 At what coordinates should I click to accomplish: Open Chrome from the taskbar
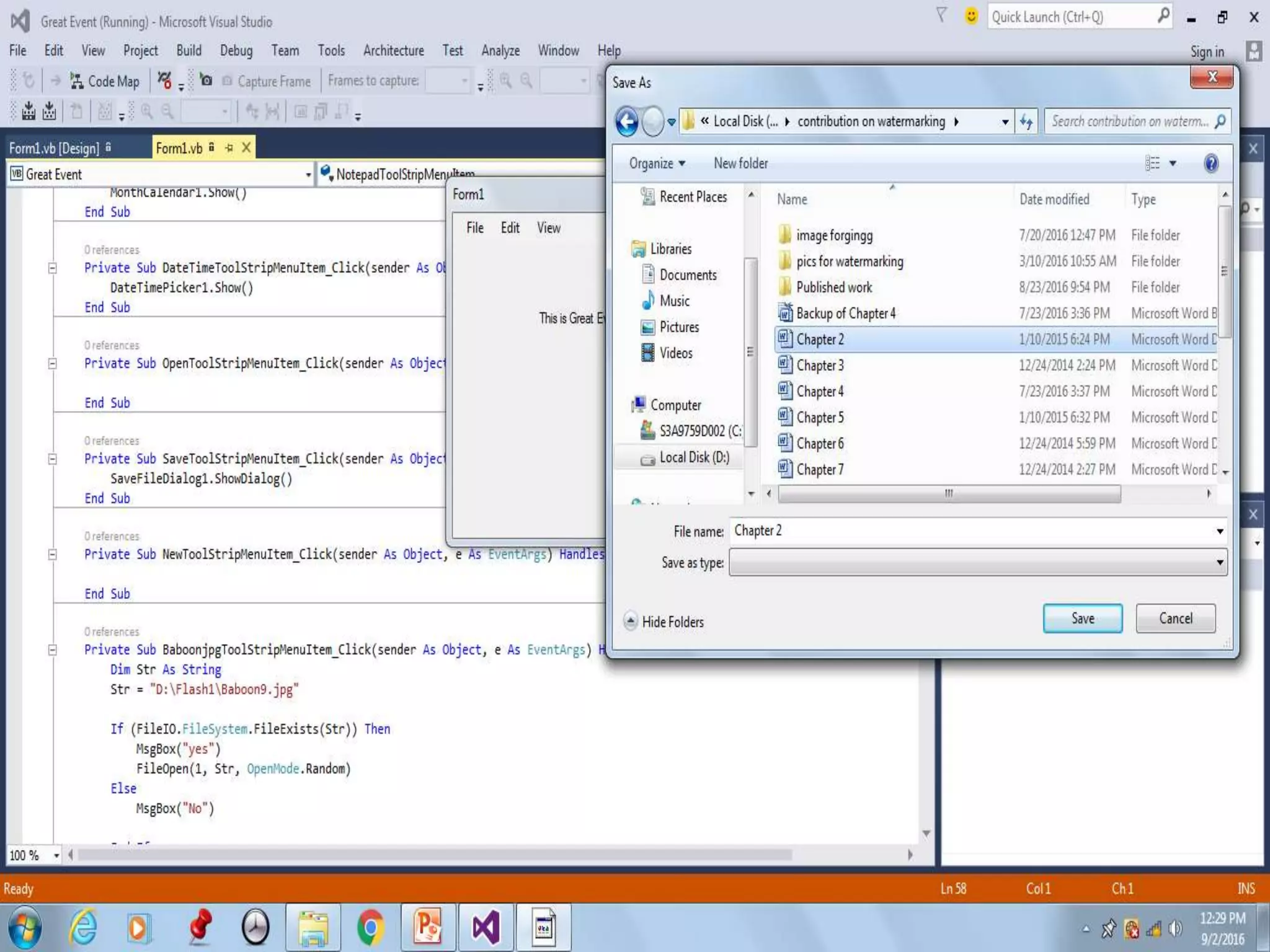click(x=370, y=928)
